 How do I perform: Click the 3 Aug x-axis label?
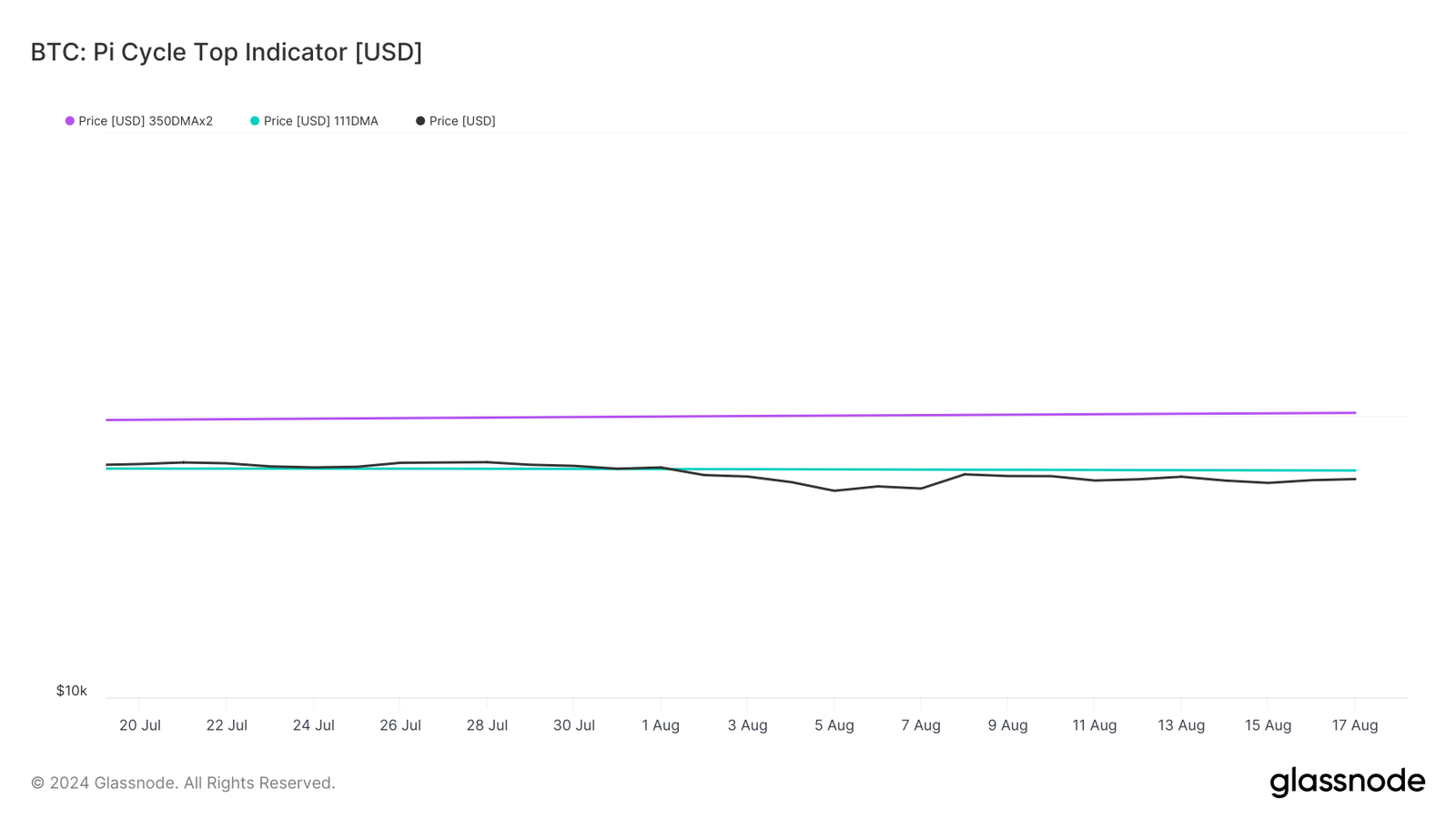coord(748,725)
